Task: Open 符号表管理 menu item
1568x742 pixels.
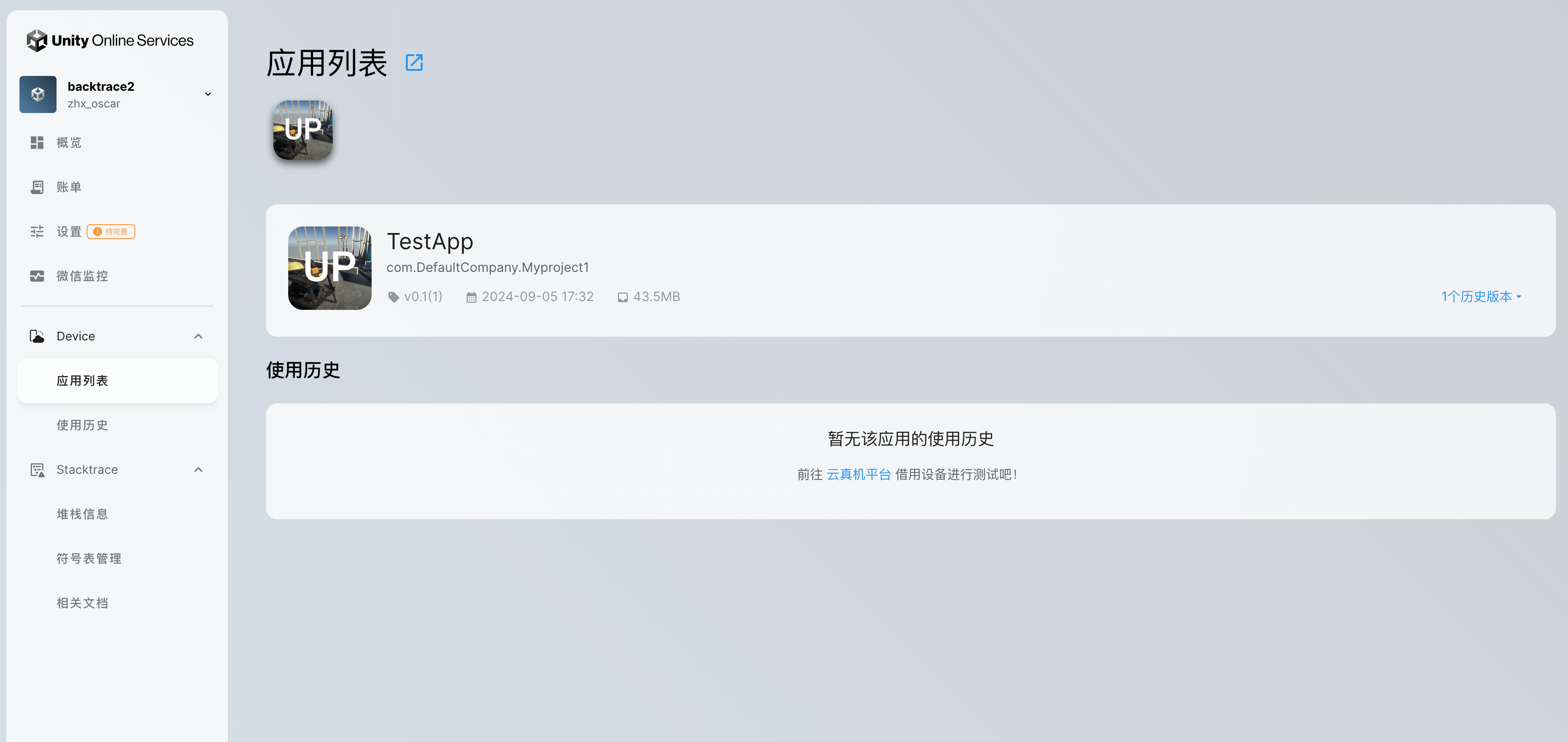Action: click(x=89, y=558)
